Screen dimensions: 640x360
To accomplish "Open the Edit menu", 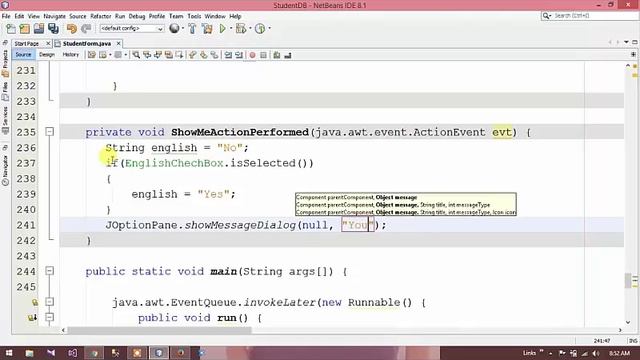I will 19,16.
